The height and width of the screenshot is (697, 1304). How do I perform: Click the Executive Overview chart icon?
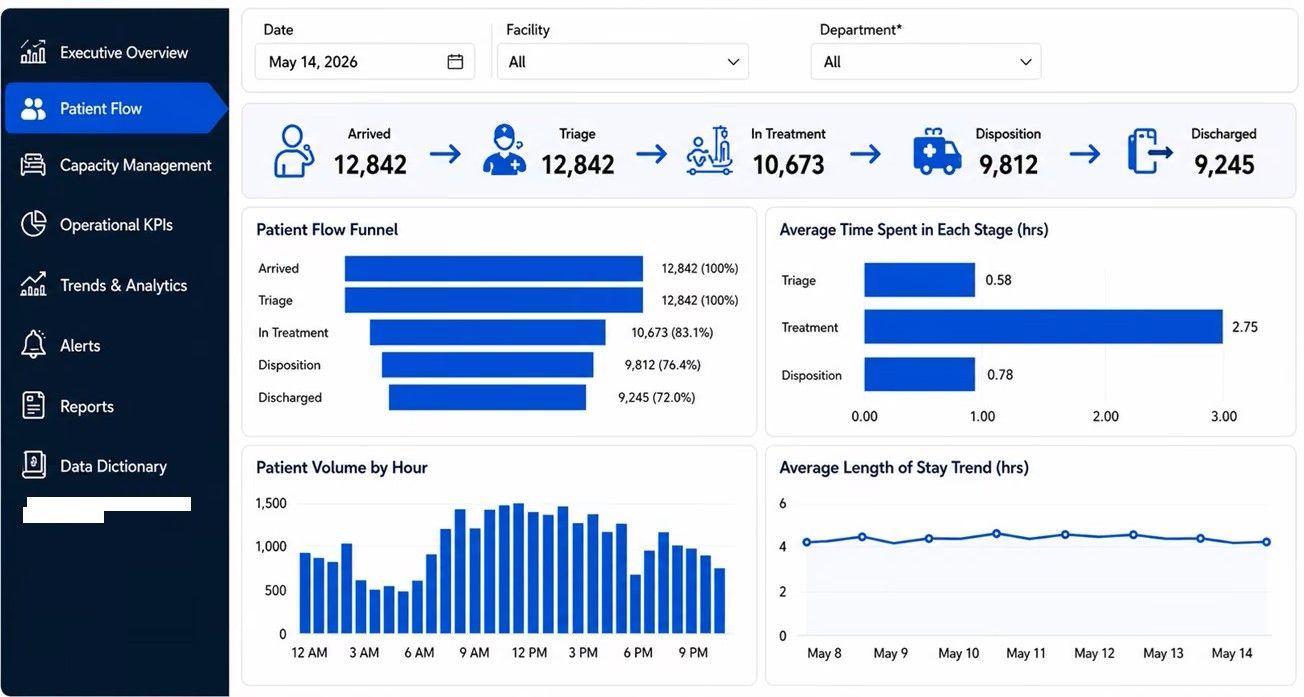click(33, 52)
